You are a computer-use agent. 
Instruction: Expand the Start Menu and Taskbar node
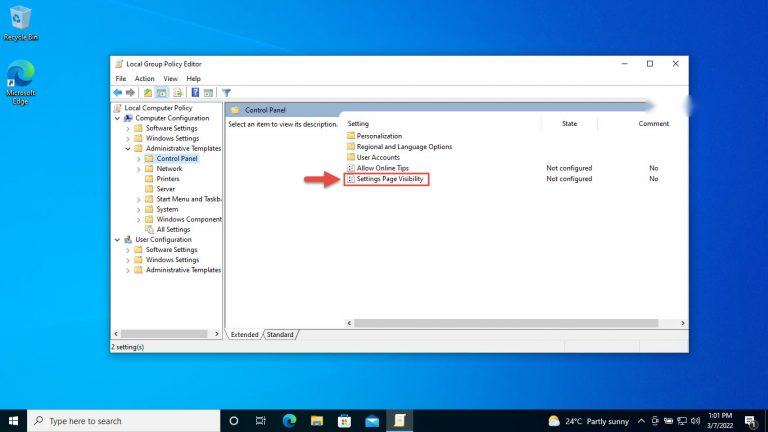point(139,199)
